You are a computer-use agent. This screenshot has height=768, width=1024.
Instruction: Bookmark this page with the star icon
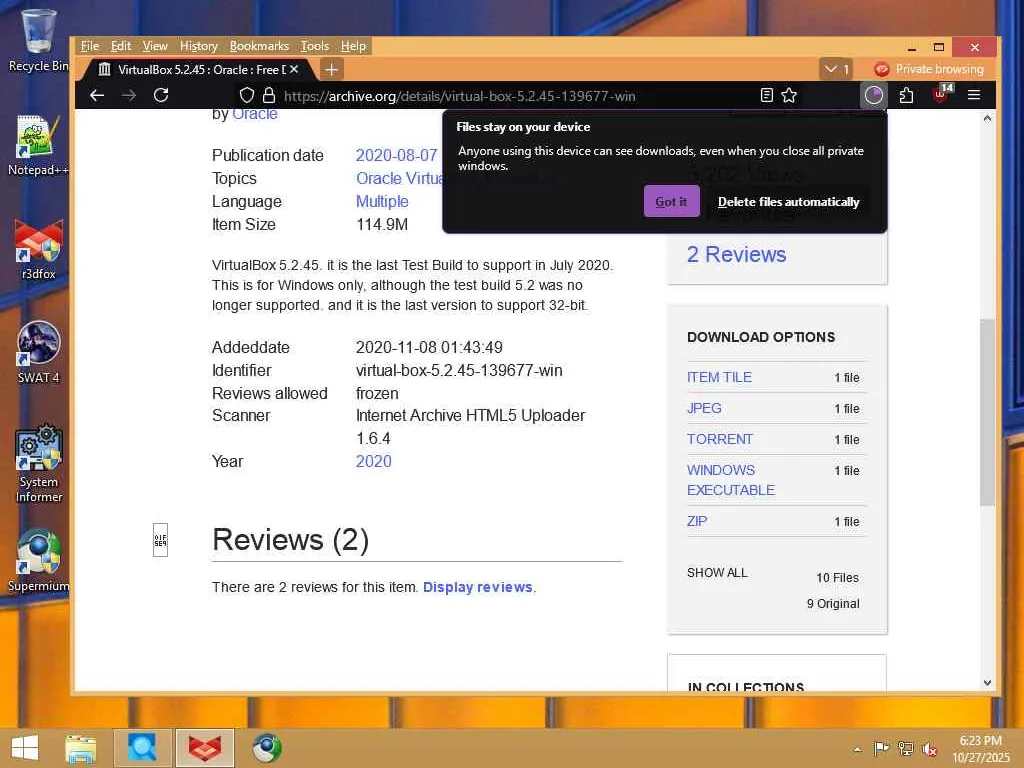789,95
